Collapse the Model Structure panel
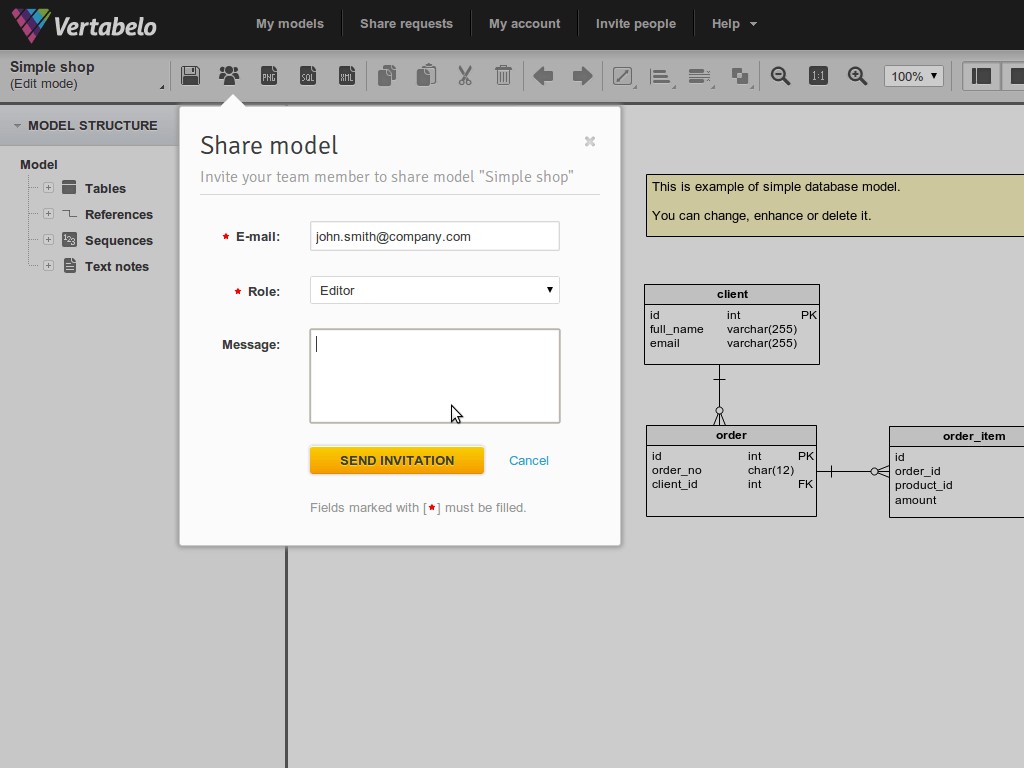 pos(17,126)
